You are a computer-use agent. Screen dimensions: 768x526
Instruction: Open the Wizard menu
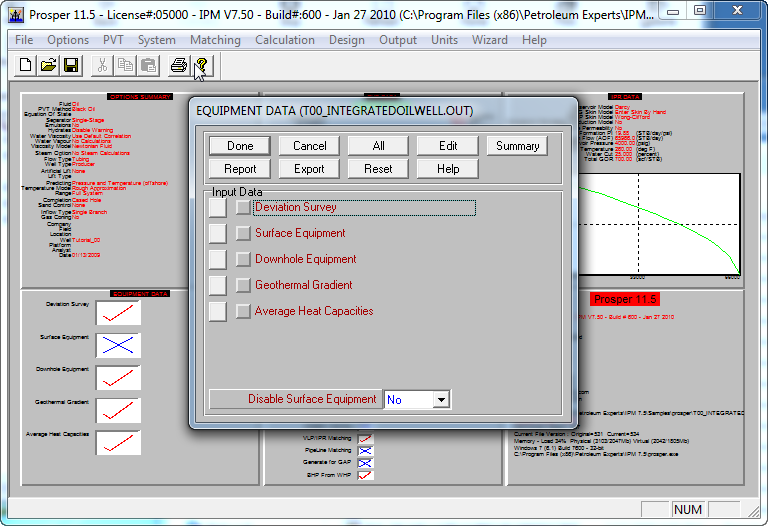click(489, 40)
